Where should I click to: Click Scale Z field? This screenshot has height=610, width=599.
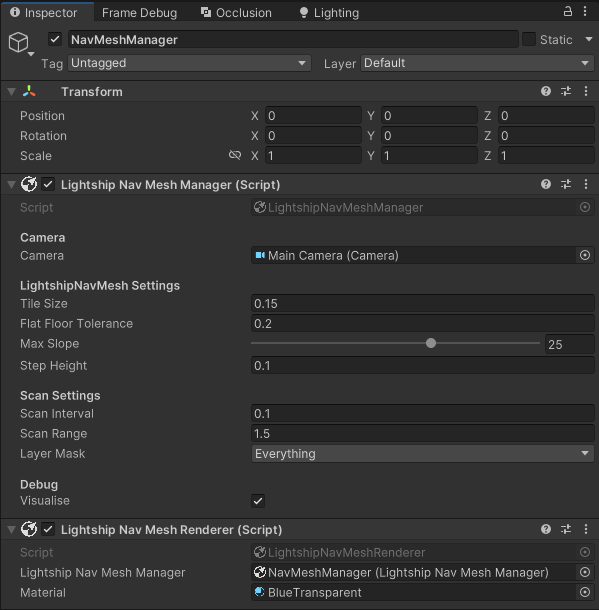(546, 156)
